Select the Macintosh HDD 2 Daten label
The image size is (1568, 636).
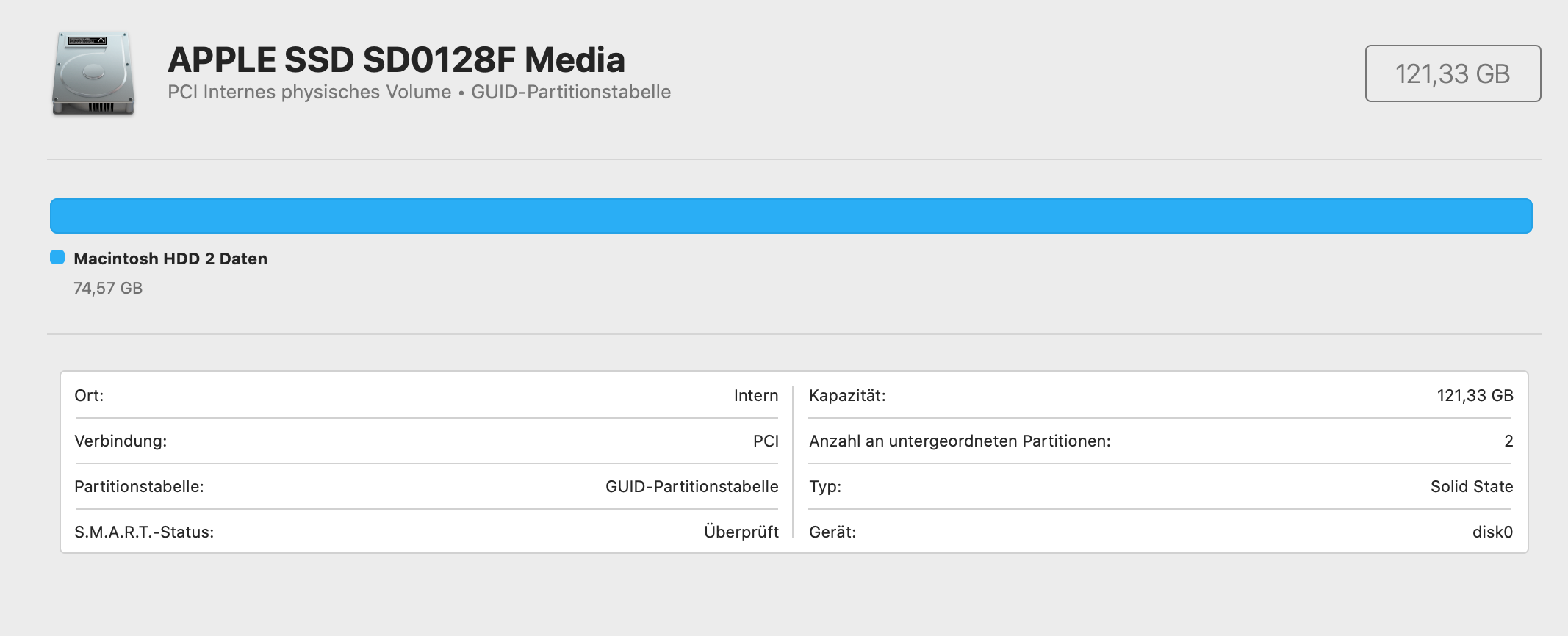pos(170,259)
